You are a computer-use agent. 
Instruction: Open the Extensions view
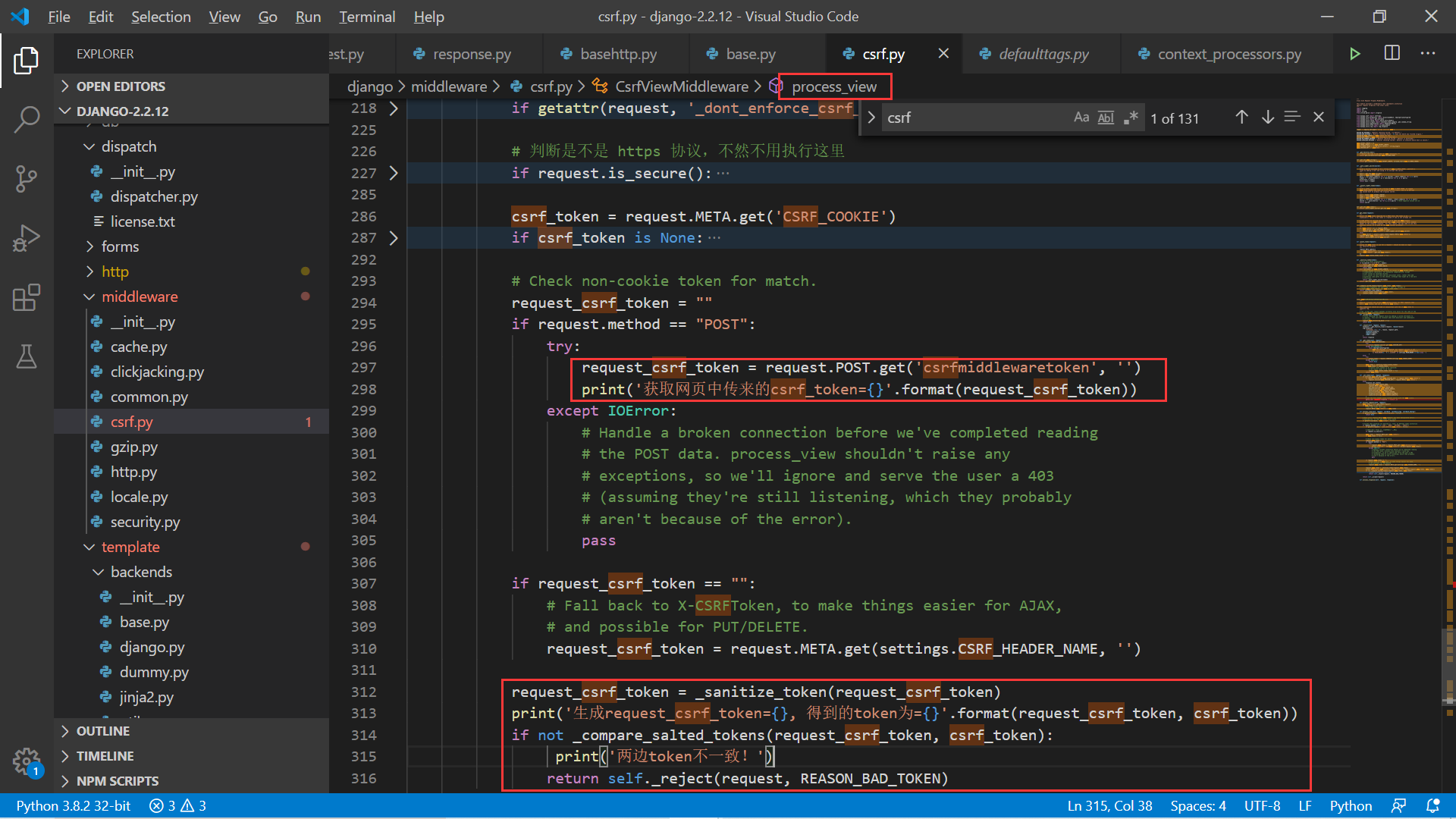[27, 297]
